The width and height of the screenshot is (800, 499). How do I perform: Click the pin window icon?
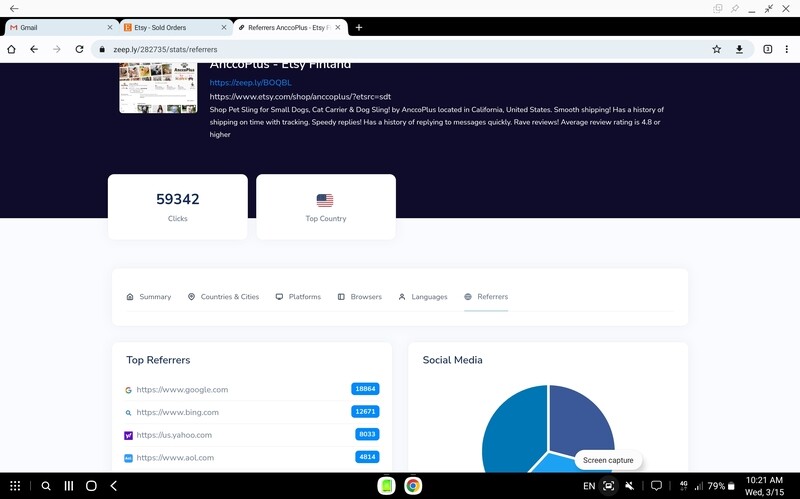pos(735,9)
